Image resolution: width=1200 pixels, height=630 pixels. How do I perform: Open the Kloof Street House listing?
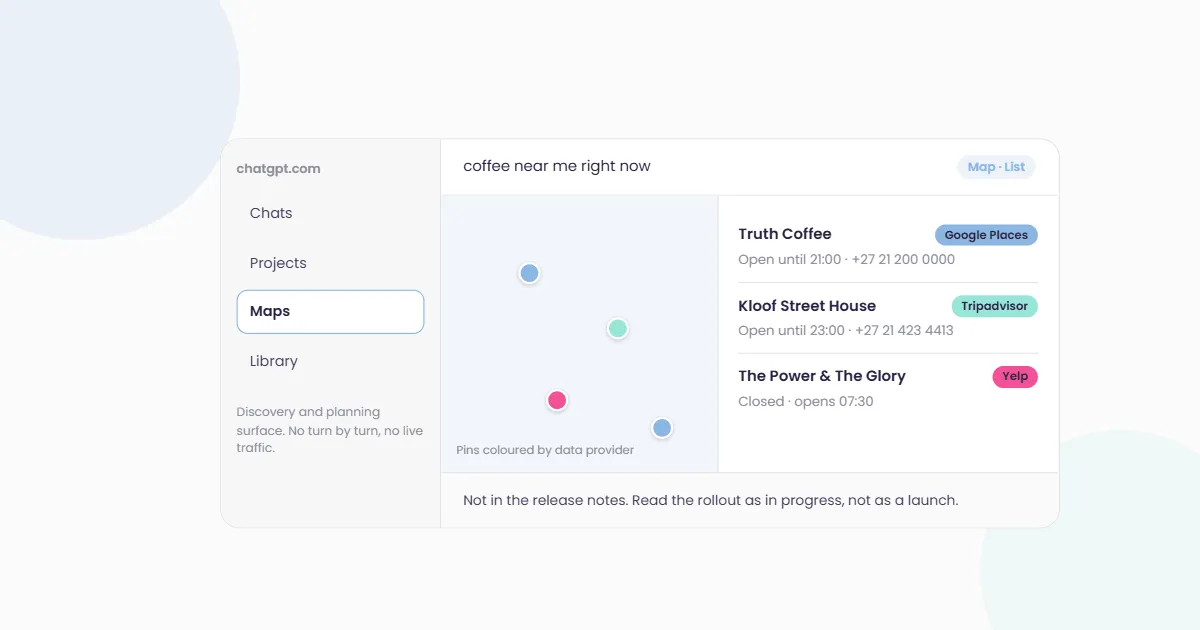pos(888,318)
